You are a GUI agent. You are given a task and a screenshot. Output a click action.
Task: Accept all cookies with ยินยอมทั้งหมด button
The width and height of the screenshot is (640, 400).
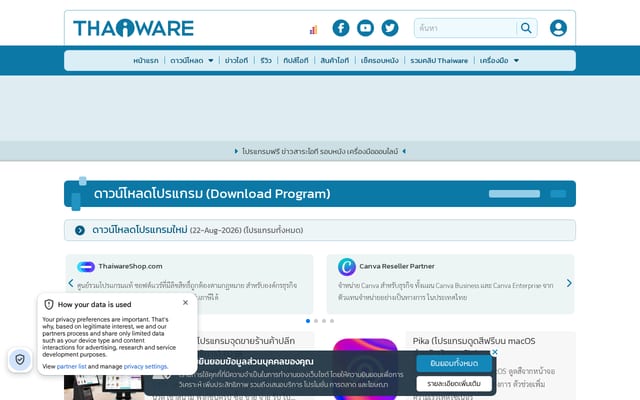pyautogui.click(x=454, y=363)
